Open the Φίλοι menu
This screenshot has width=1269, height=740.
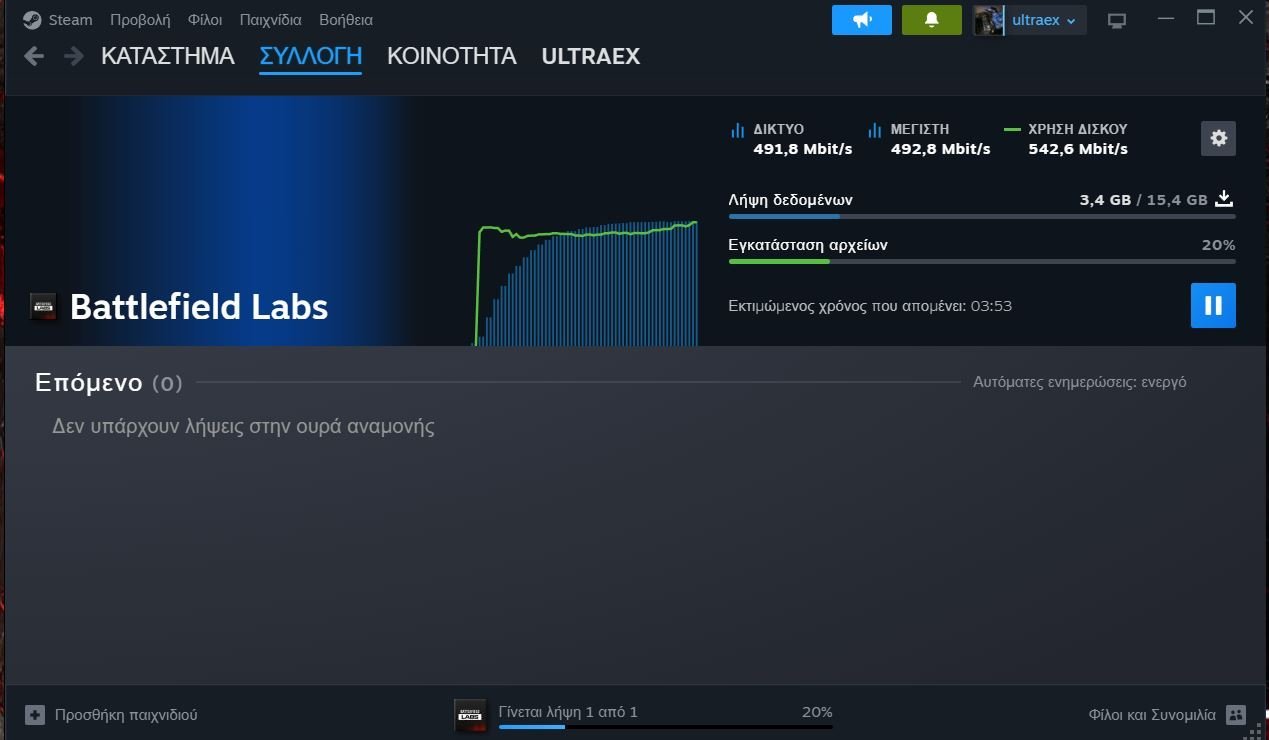point(205,20)
